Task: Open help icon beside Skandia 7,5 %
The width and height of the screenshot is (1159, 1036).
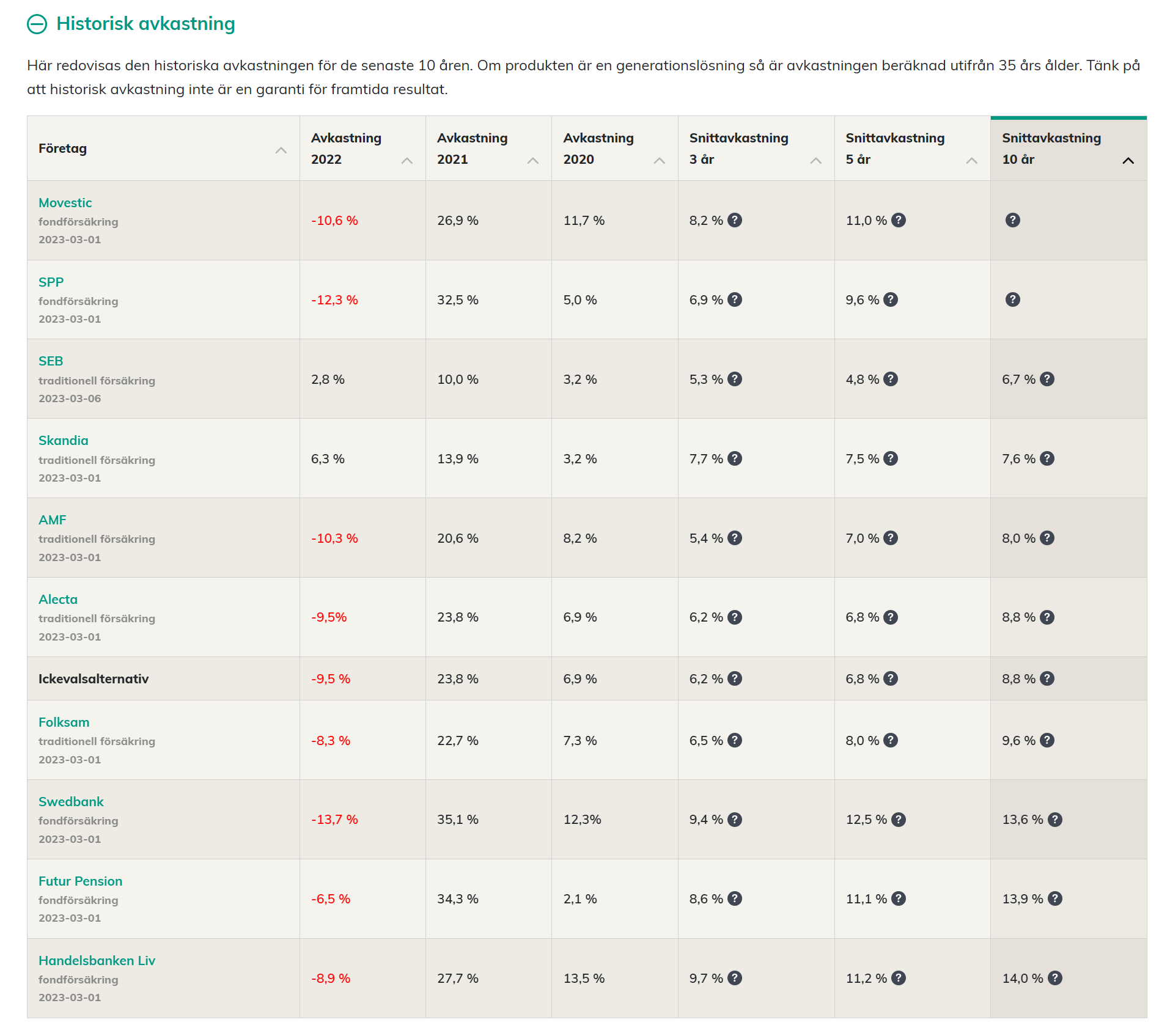Action: pos(891,458)
